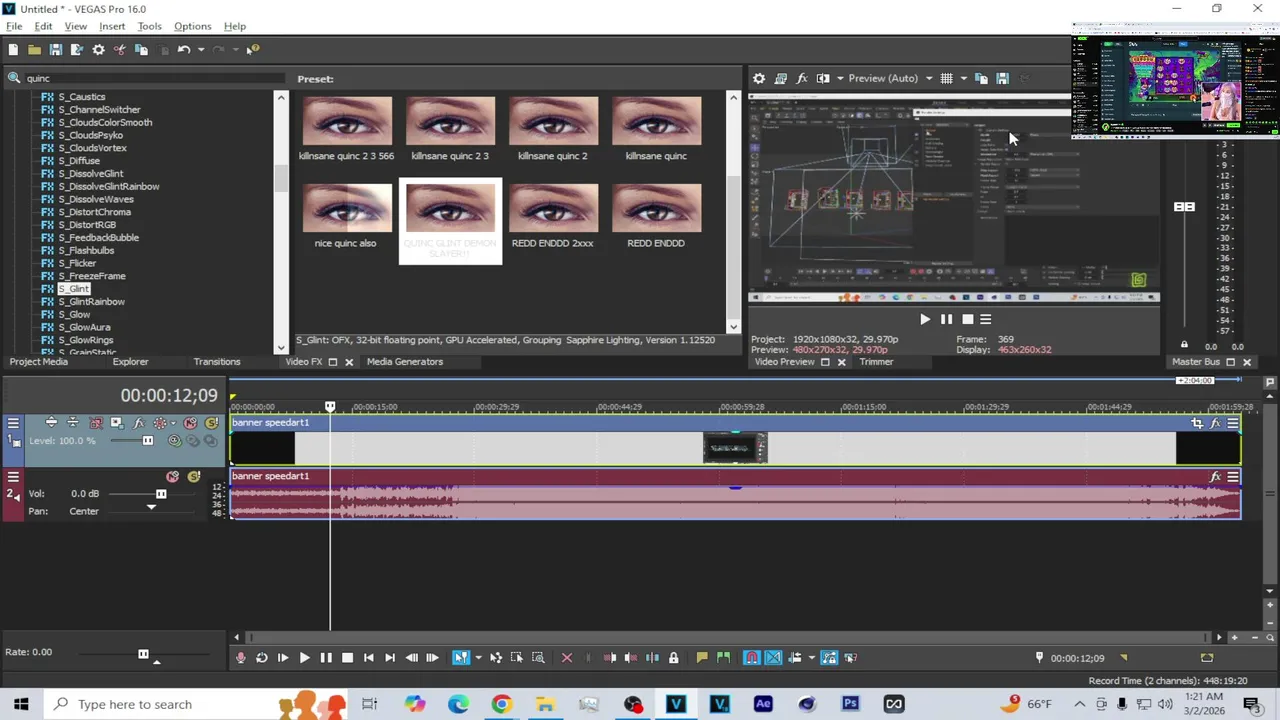This screenshot has width=1280, height=720.
Task: Open the Options menu
Action: coord(192,26)
